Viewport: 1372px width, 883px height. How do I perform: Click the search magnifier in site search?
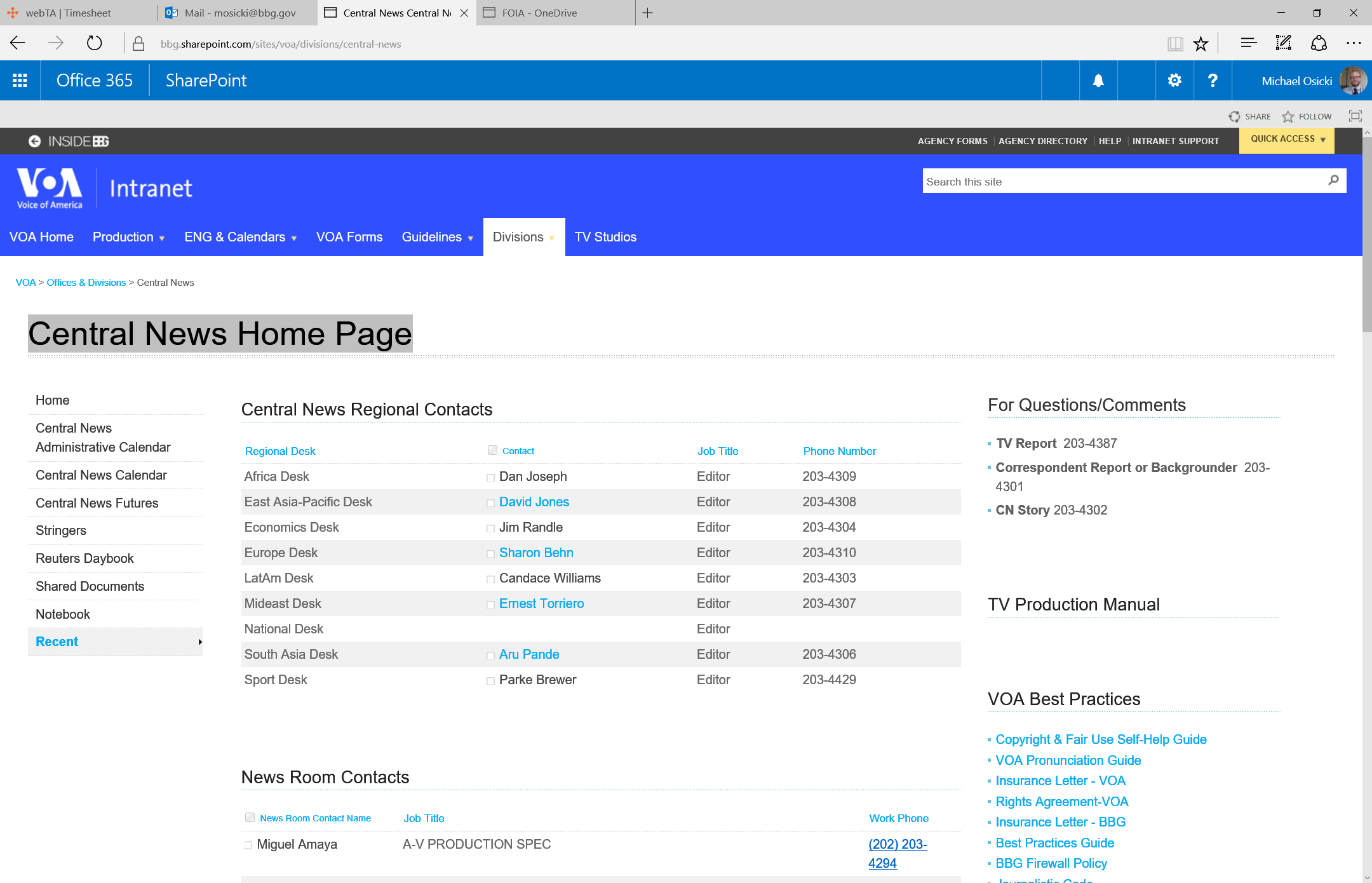coord(1333,180)
